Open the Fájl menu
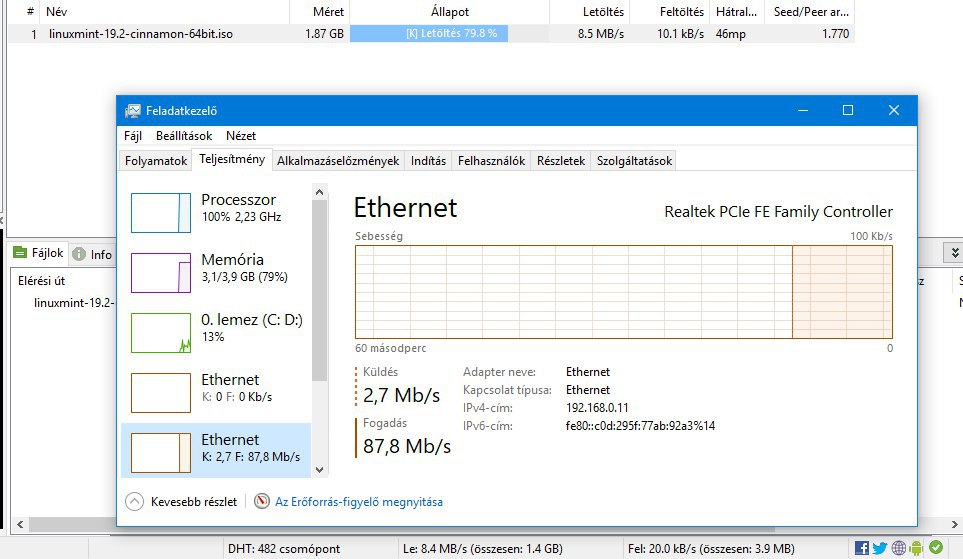 coord(133,136)
